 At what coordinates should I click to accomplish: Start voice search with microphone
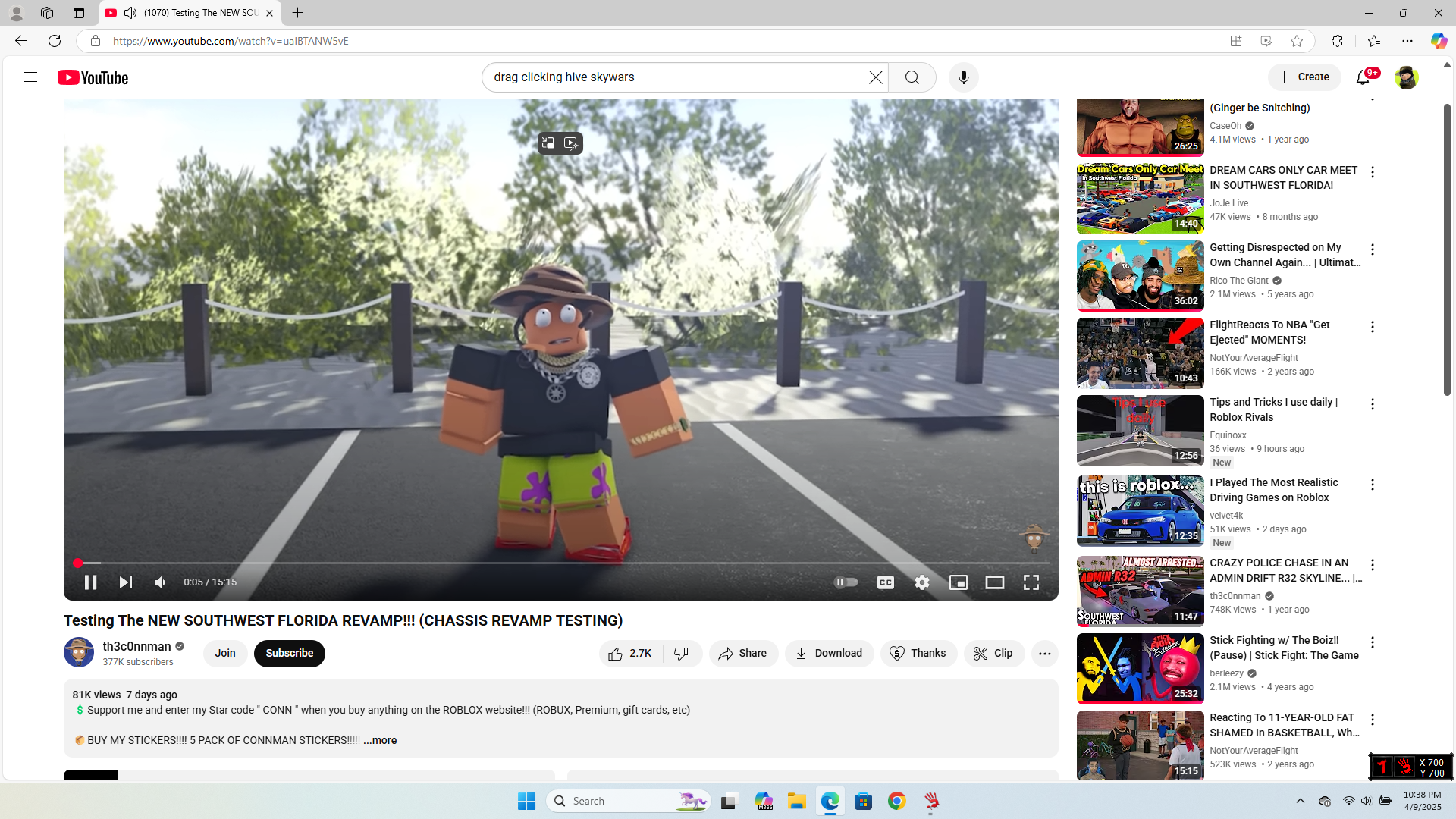pos(963,77)
